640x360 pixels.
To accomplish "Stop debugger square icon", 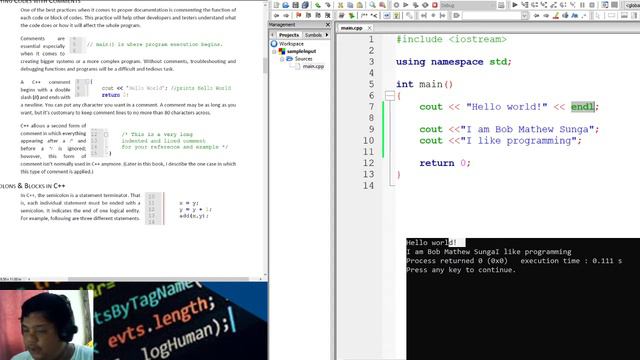I will pyautogui.click(x=592, y=5).
